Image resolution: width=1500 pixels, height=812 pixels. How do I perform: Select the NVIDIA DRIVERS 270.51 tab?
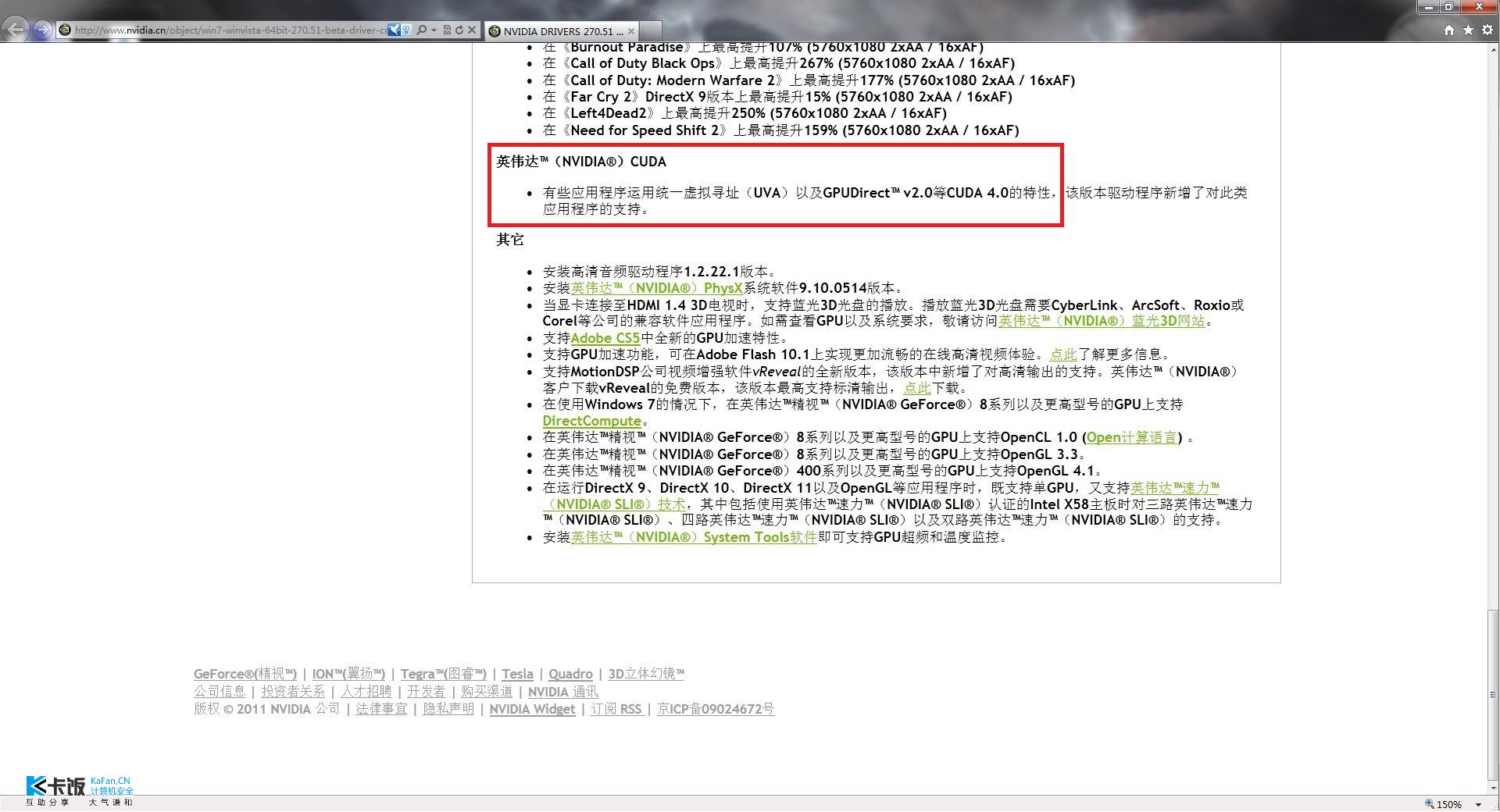pyautogui.click(x=562, y=31)
